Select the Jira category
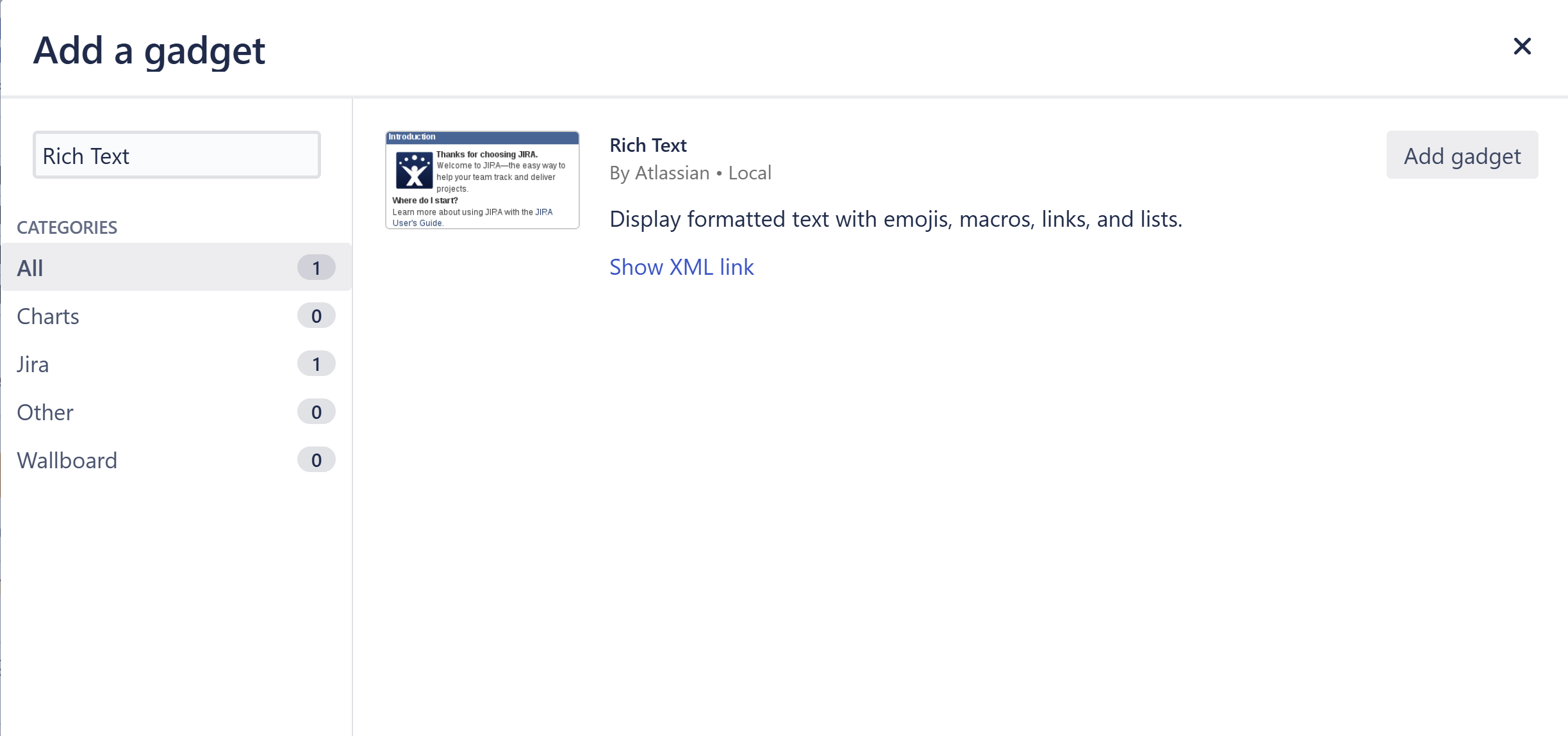Screen dimensions: 1568x736 pos(176,364)
